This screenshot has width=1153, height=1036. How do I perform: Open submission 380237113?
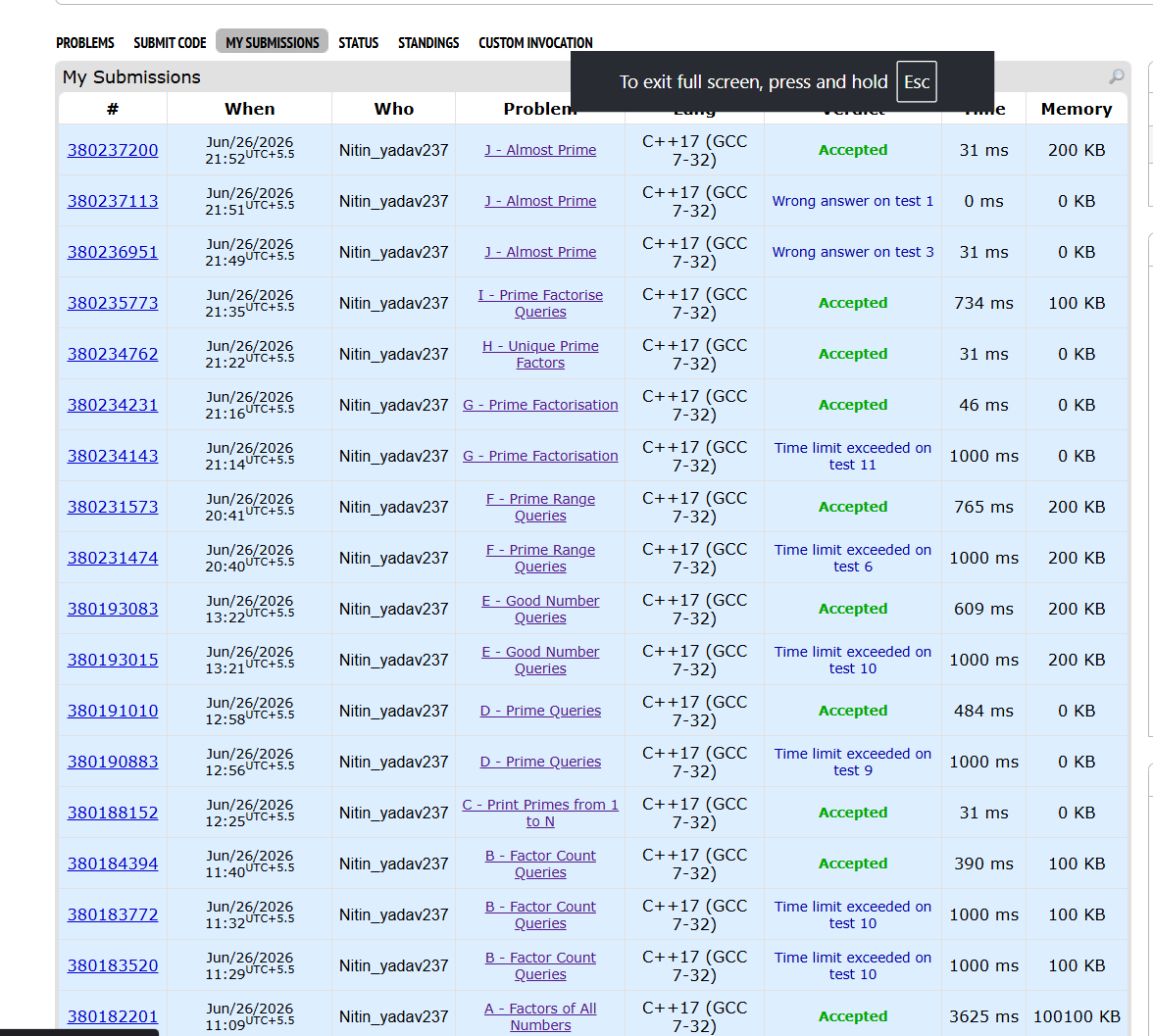click(113, 201)
